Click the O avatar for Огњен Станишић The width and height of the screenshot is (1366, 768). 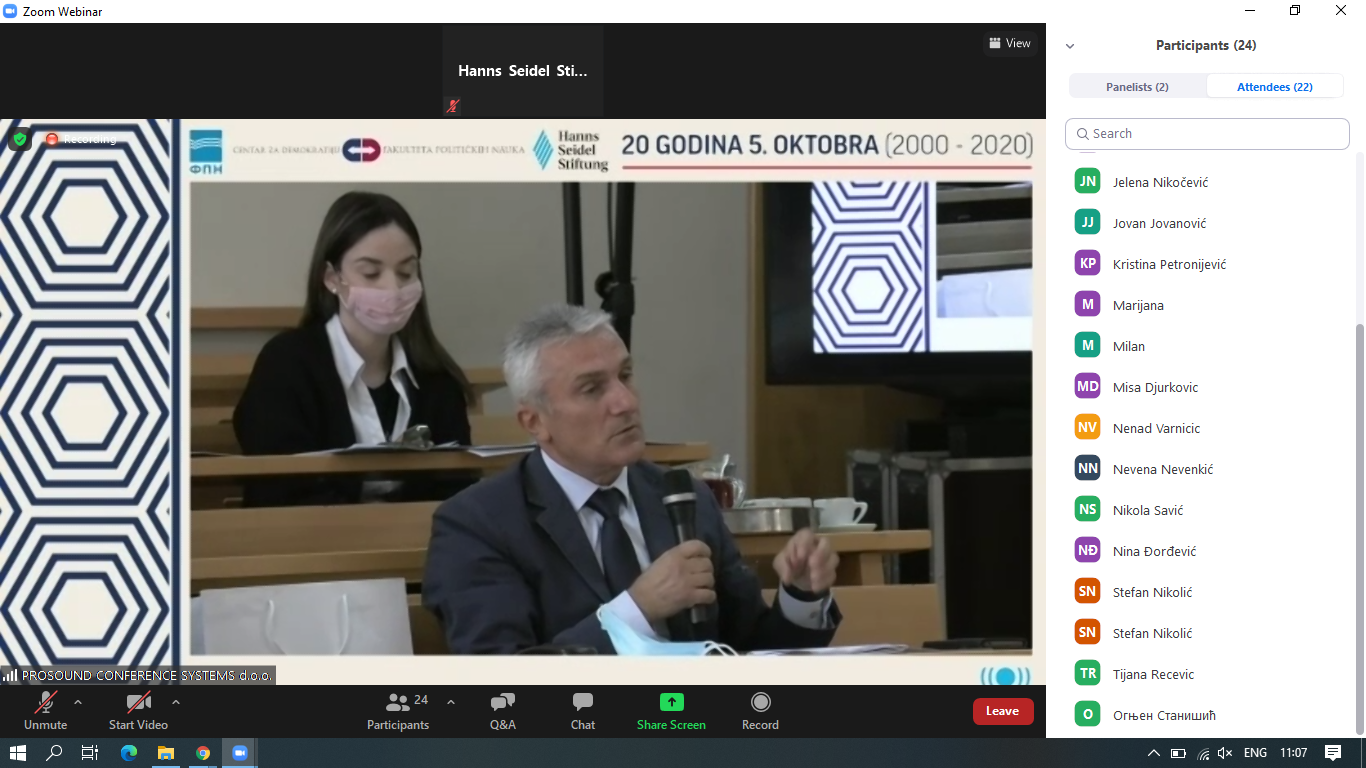coord(1087,714)
